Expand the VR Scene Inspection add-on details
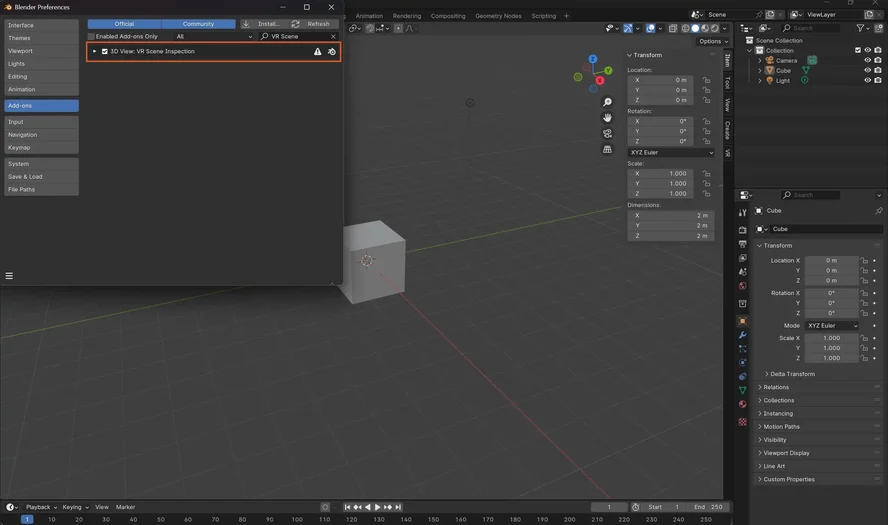This screenshot has width=888, height=525. coord(95,52)
